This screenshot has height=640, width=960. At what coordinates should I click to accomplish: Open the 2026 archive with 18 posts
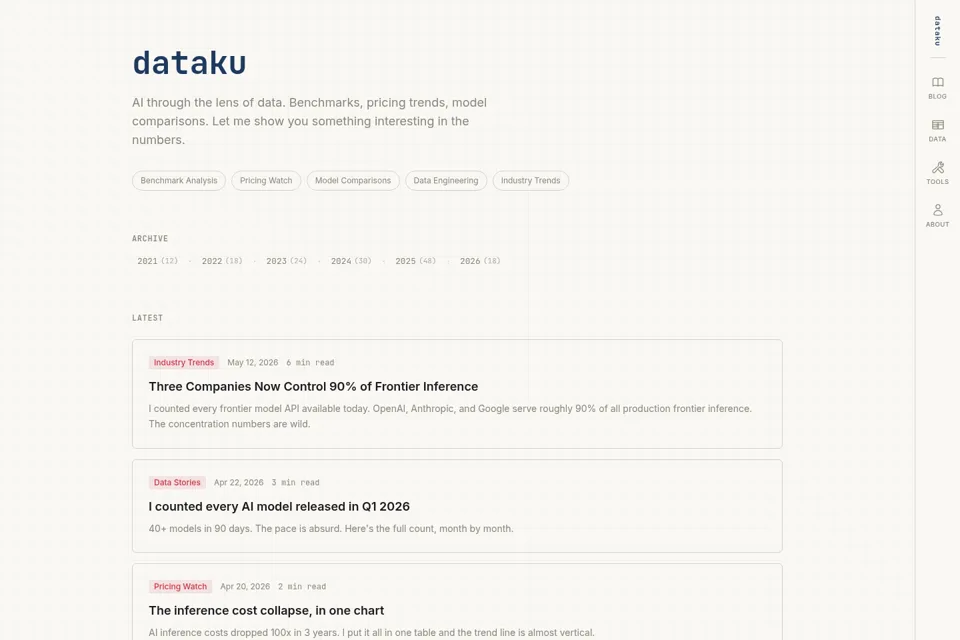[x=480, y=261]
